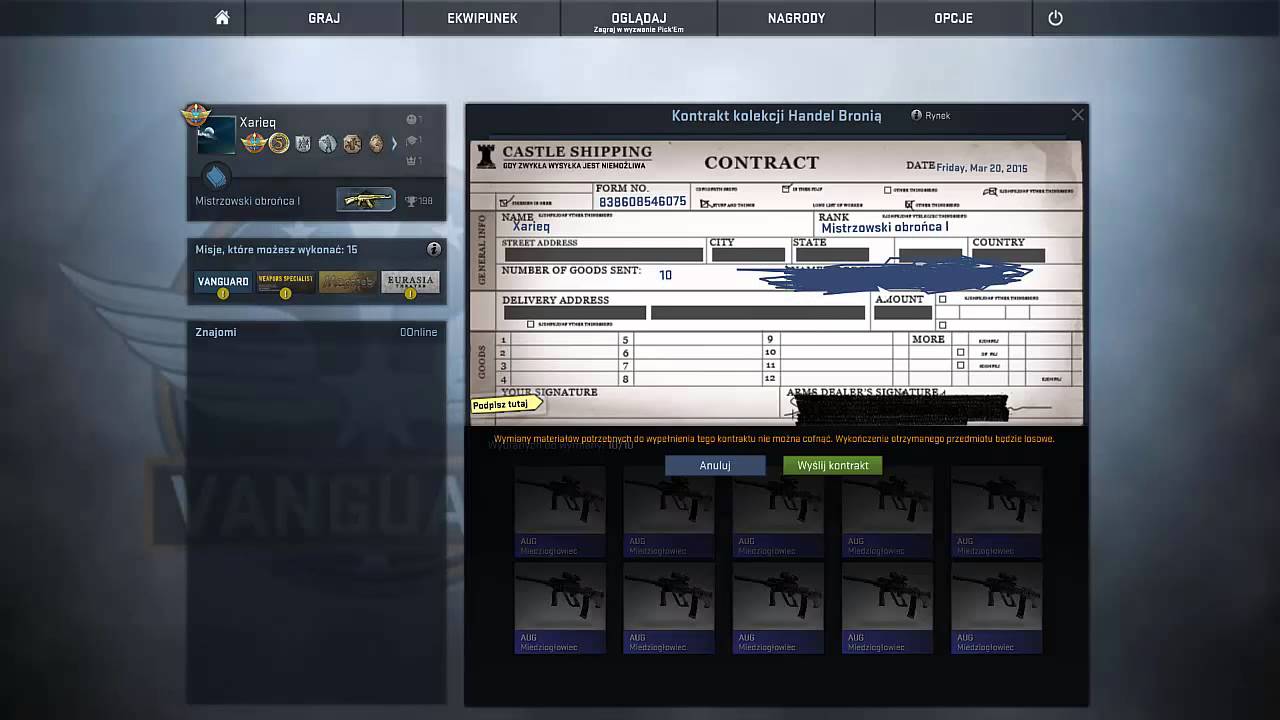Select the Eurasia Theater campaign
Viewport: 1280px width, 720px height.
point(410,282)
